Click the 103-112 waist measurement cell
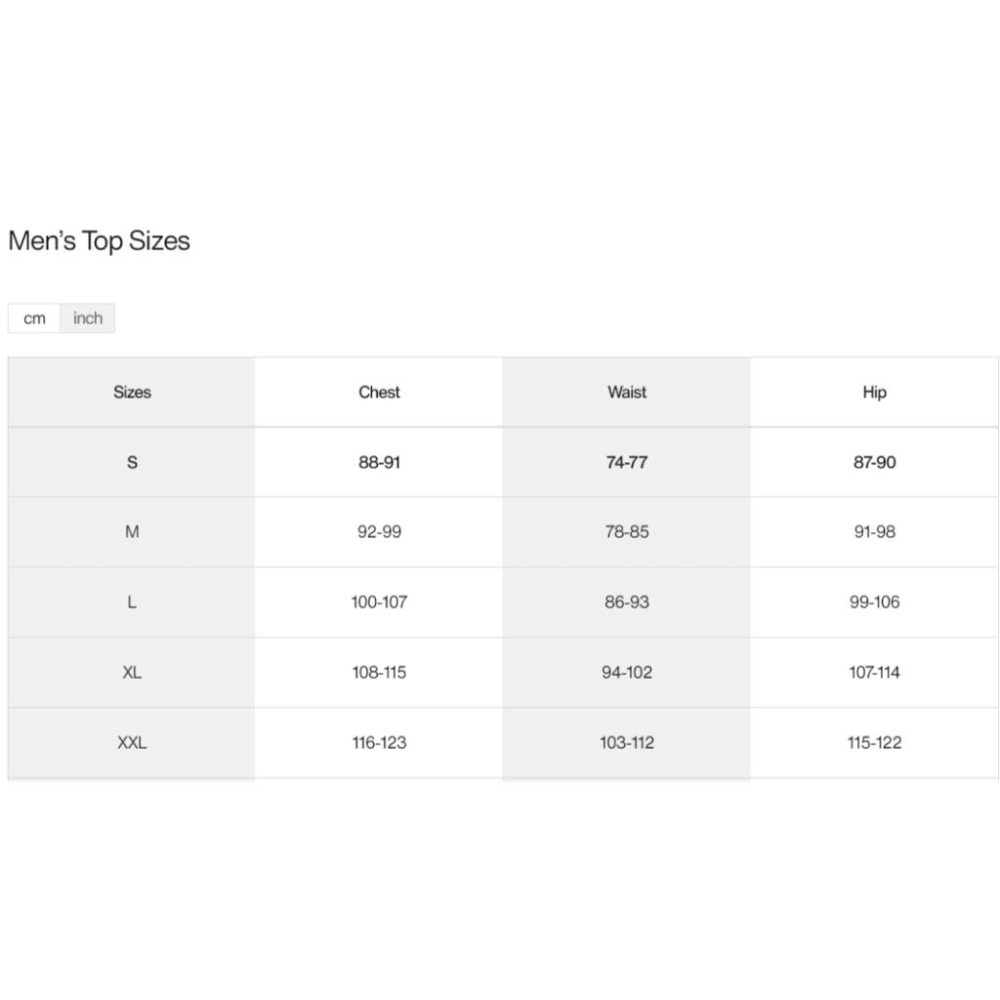Image resolution: width=1000 pixels, height=1000 pixels. (x=627, y=743)
